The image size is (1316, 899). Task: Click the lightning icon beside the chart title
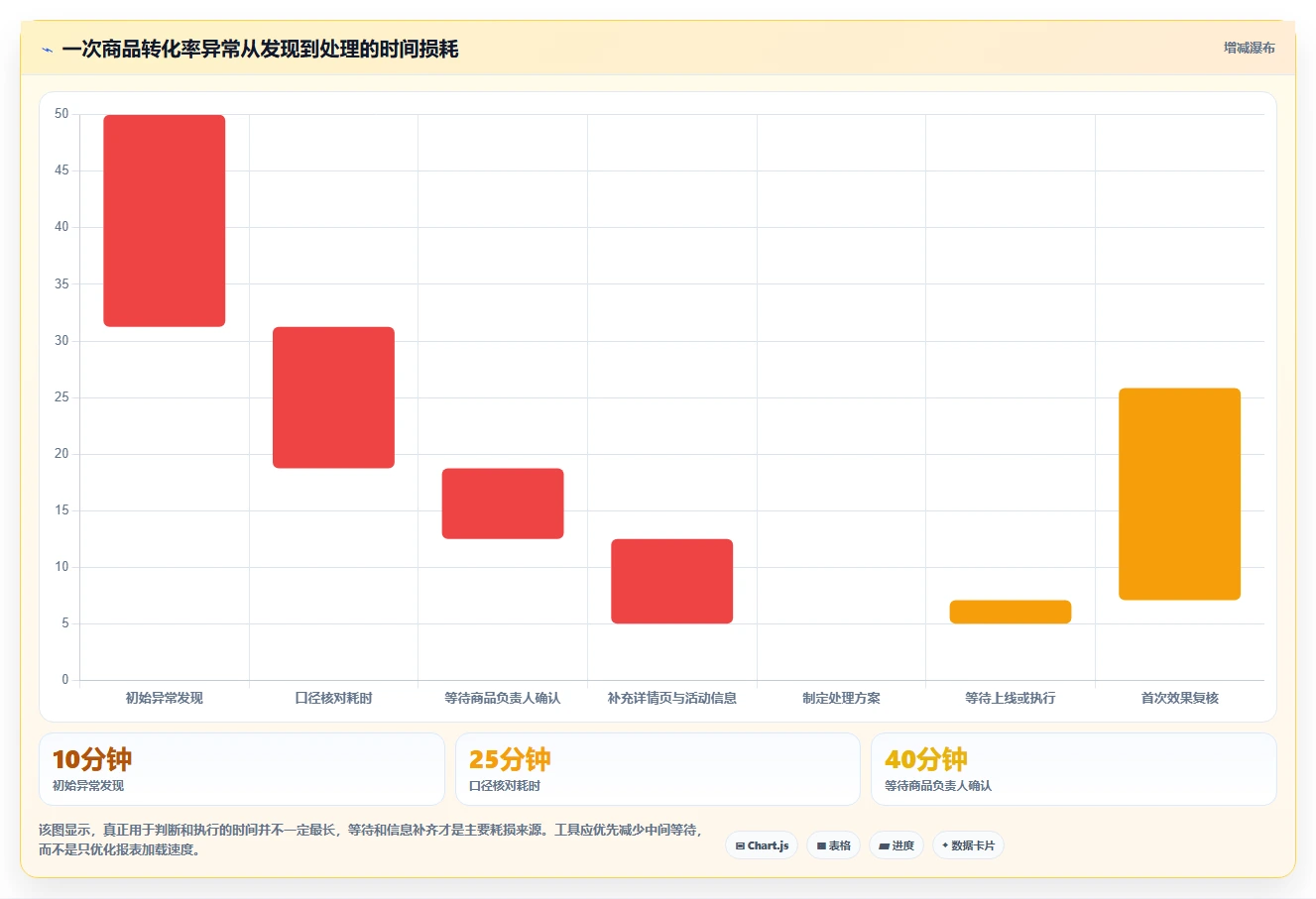point(47,50)
